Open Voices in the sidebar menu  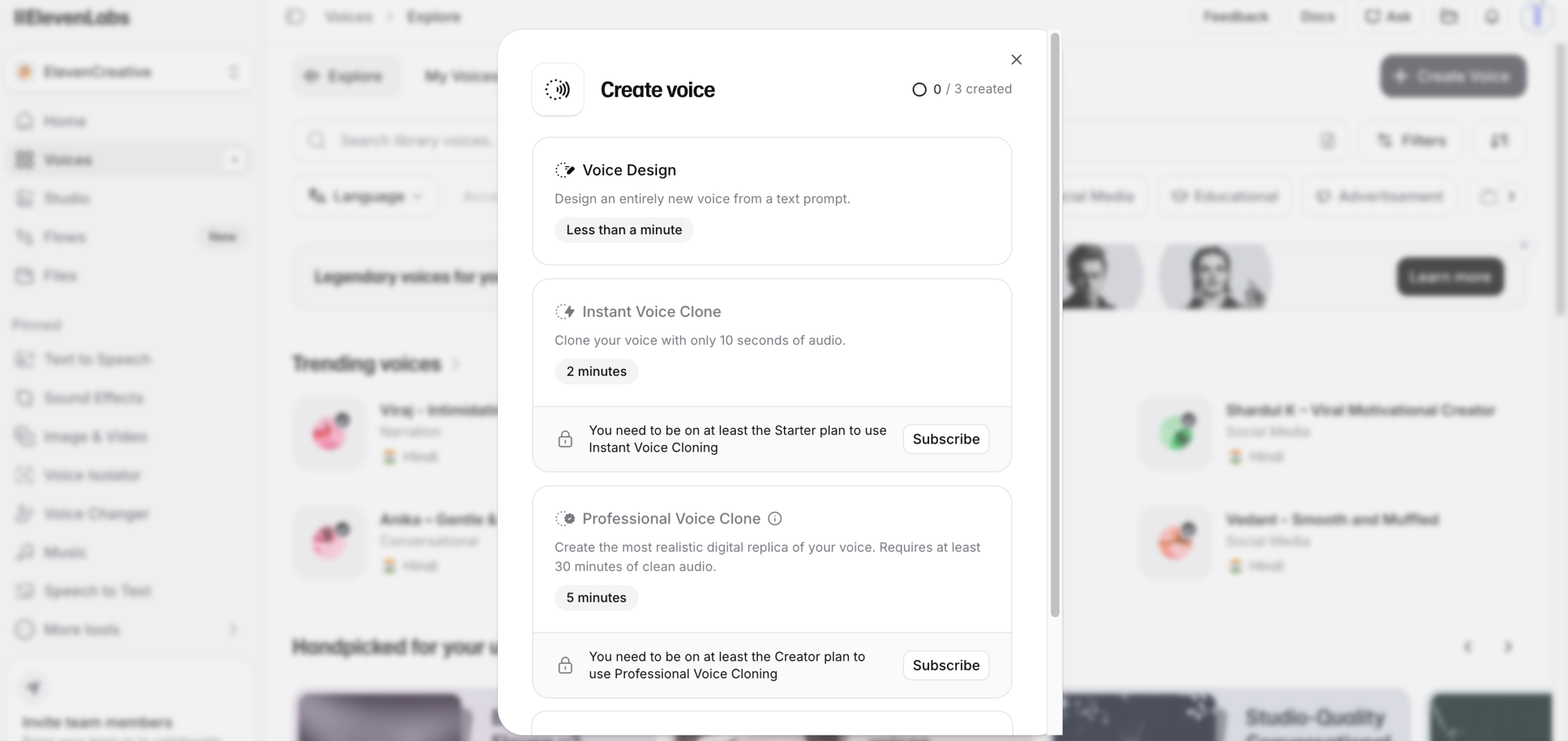coord(67,160)
